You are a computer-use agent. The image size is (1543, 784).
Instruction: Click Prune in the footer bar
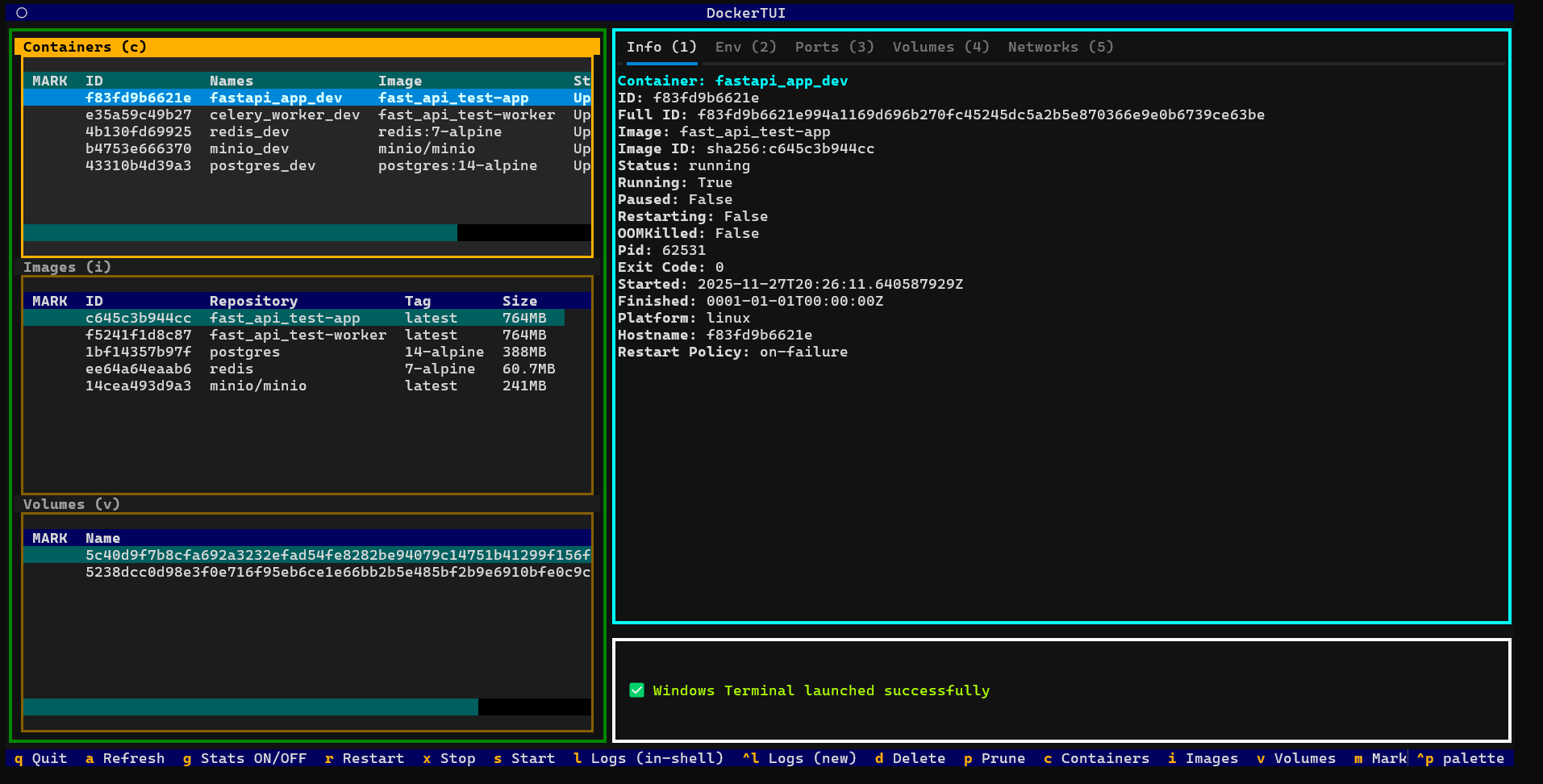click(995, 758)
